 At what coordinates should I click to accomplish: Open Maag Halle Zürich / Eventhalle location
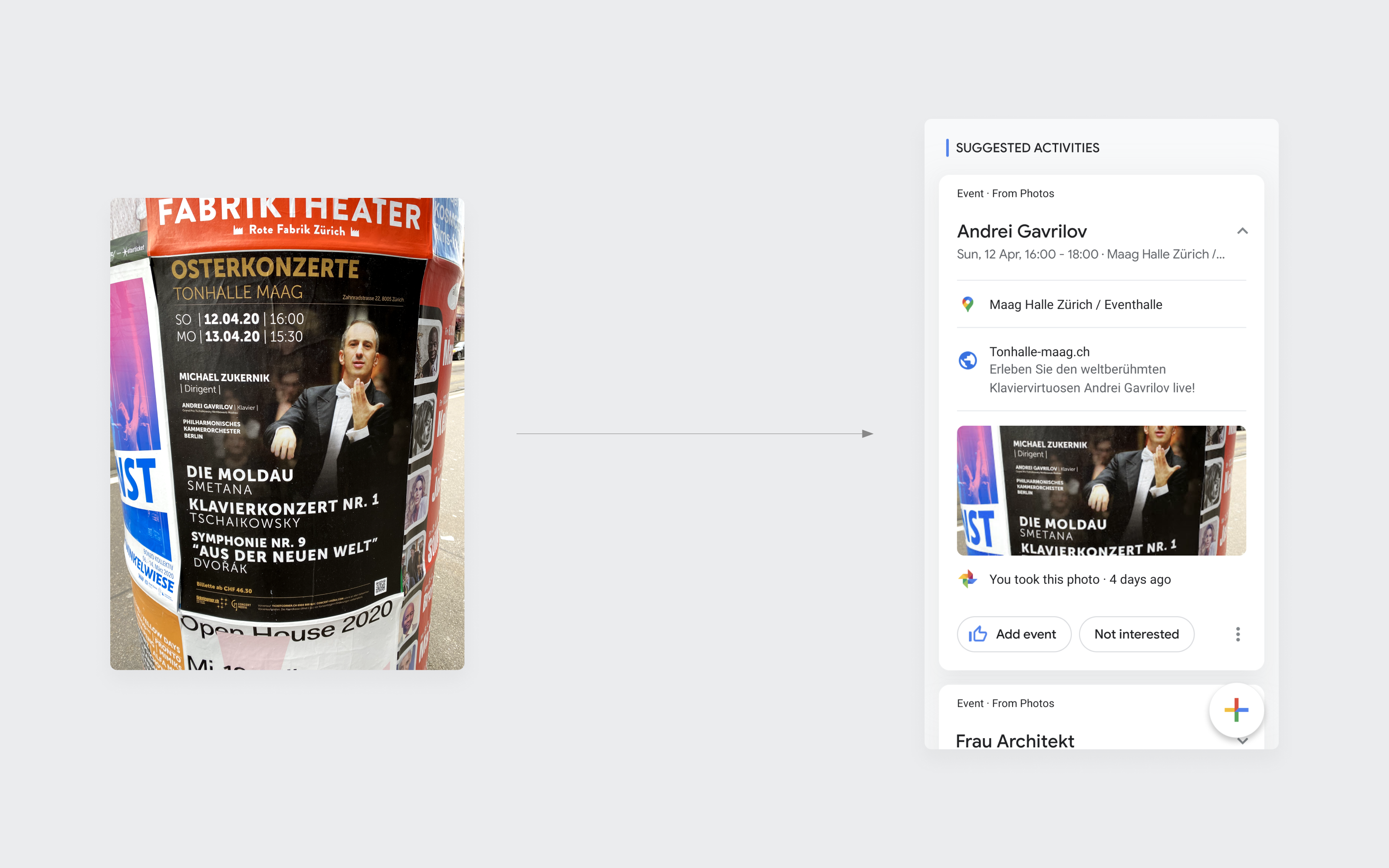click(x=1075, y=304)
